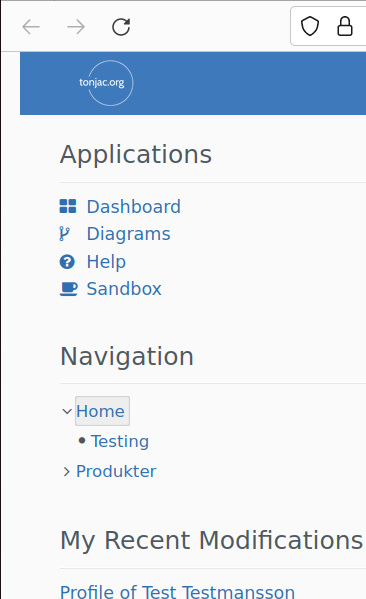Image resolution: width=366 pixels, height=599 pixels.
Task: Open the Sandbox application link
Action: tap(124, 289)
